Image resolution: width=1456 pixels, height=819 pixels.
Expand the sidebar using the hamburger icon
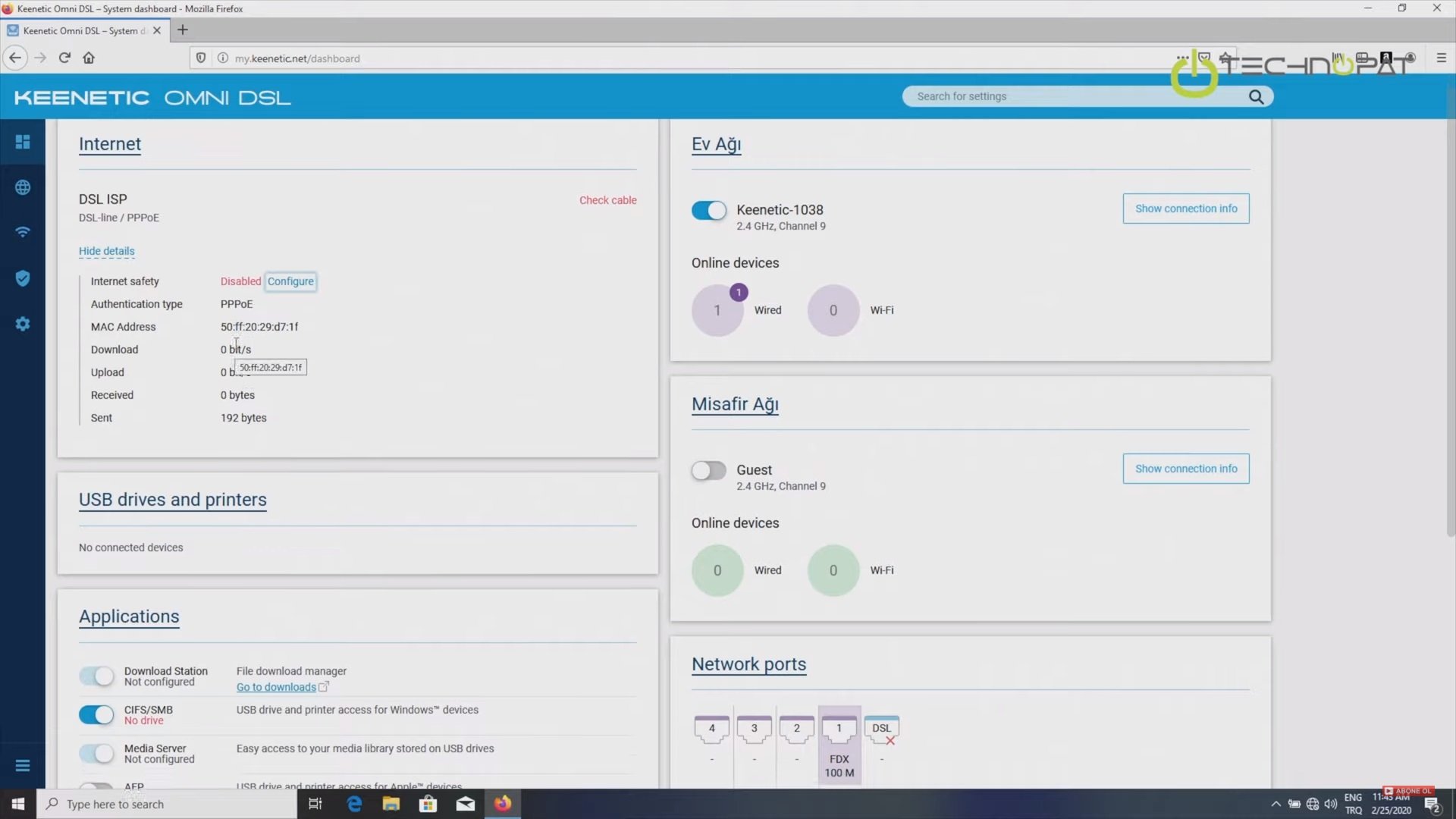pos(23,766)
